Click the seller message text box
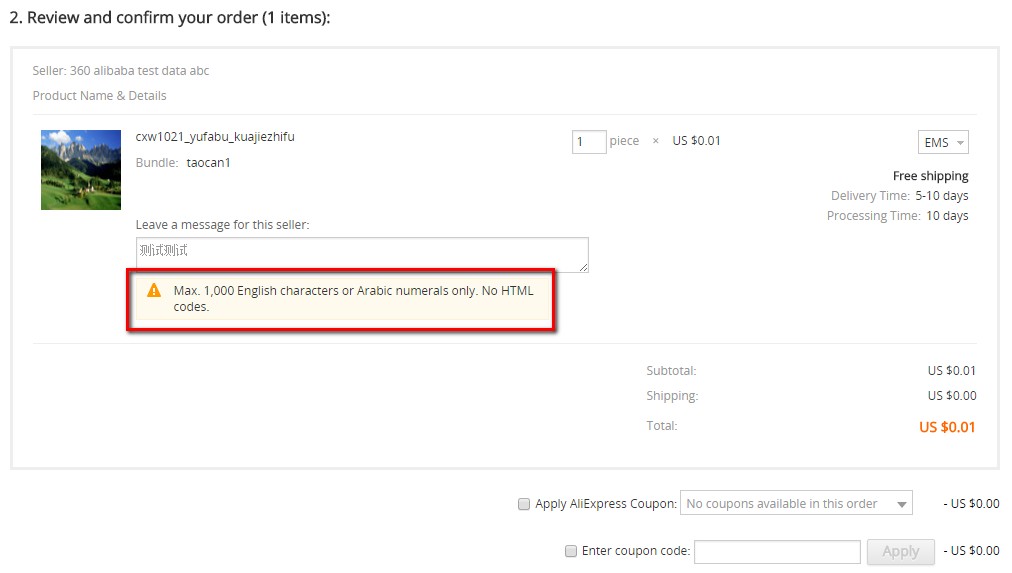The height and width of the screenshot is (573, 1012). click(x=361, y=254)
